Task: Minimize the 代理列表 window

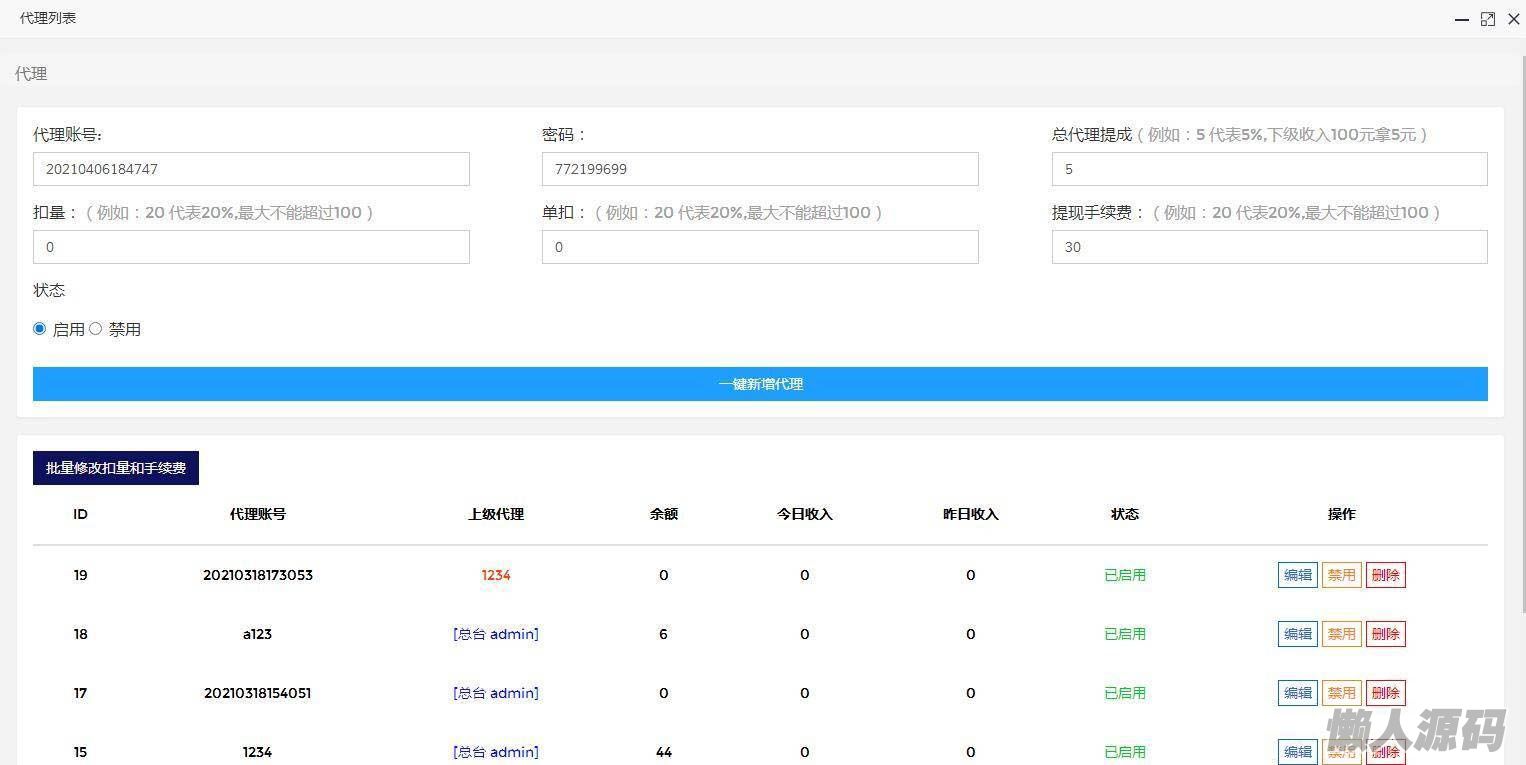Action: click(x=1462, y=19)
